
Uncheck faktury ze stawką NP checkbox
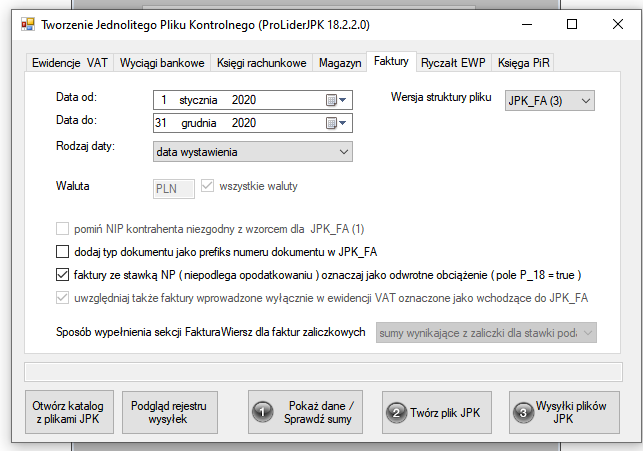(x=62, y=274)
